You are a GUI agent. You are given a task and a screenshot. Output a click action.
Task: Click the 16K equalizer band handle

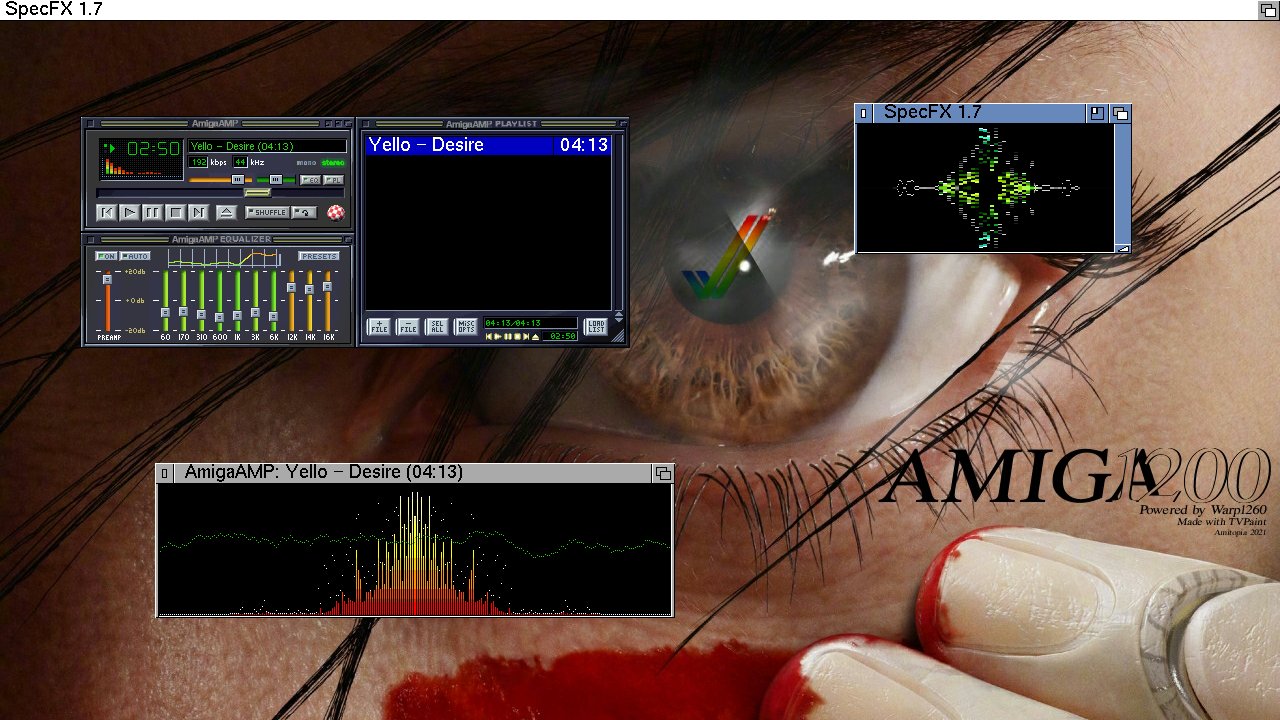pos(327,285)
